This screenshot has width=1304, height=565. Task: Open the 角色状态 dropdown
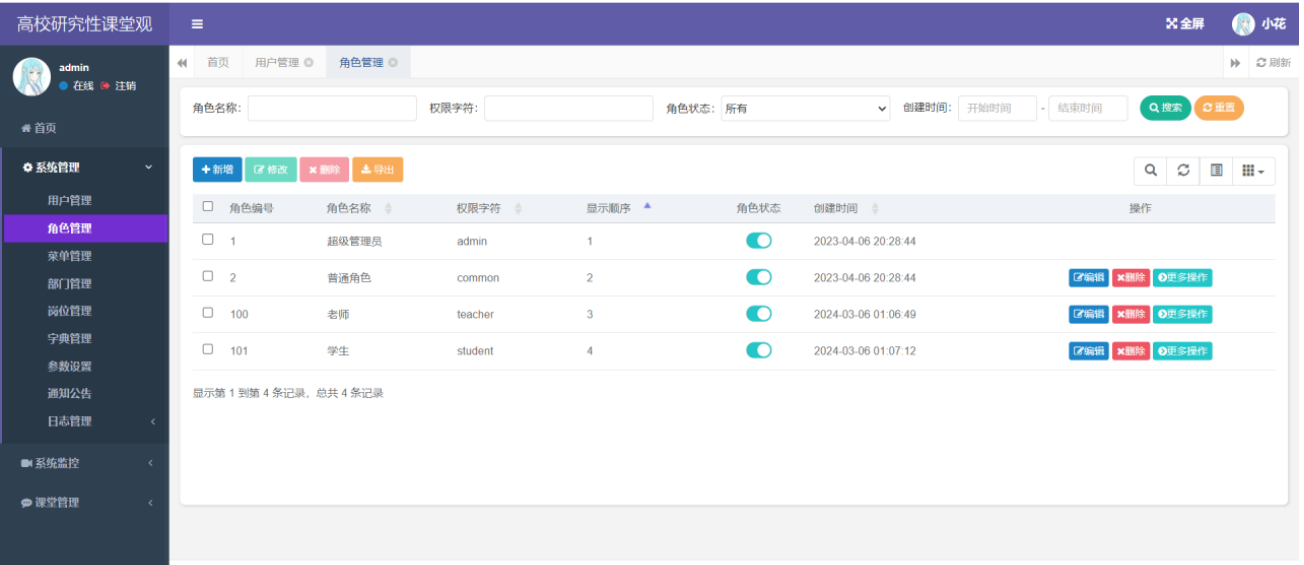point(806,108)
